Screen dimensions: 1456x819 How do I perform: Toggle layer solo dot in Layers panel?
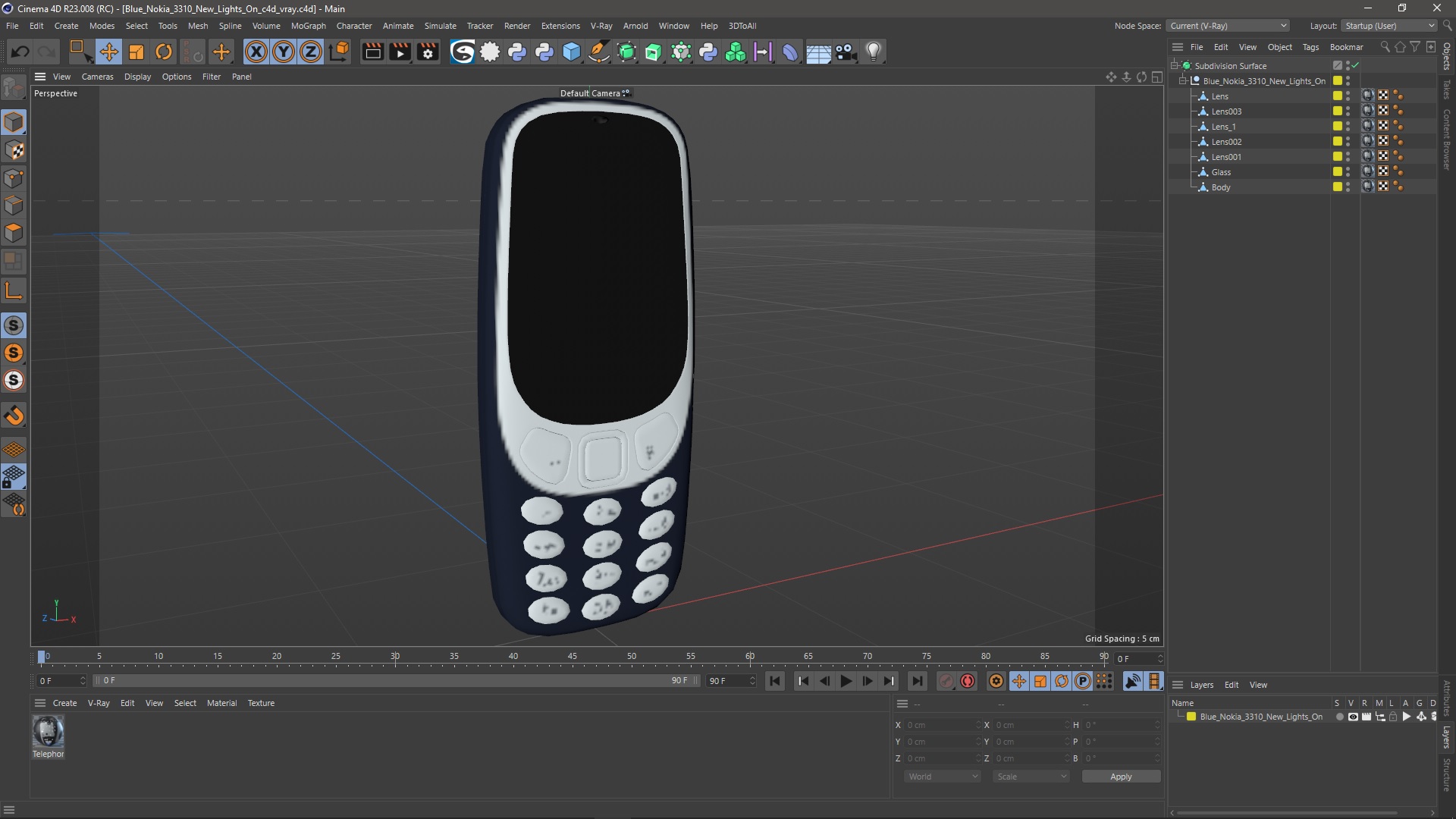click(1339, 717)
